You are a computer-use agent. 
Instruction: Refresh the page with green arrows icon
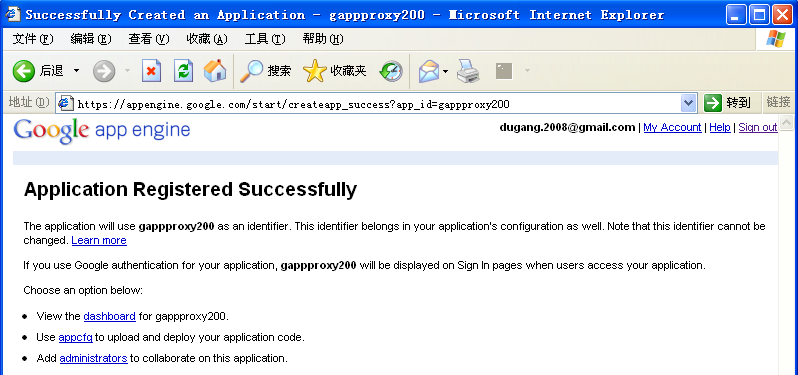click(x=183, y=71)
